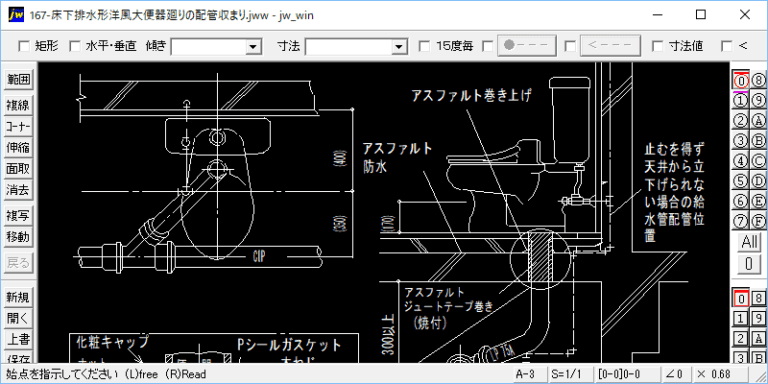This screenshot has height=384, width=768.
Task: Click into the 寸法 input field
Action: coord(349,47)
